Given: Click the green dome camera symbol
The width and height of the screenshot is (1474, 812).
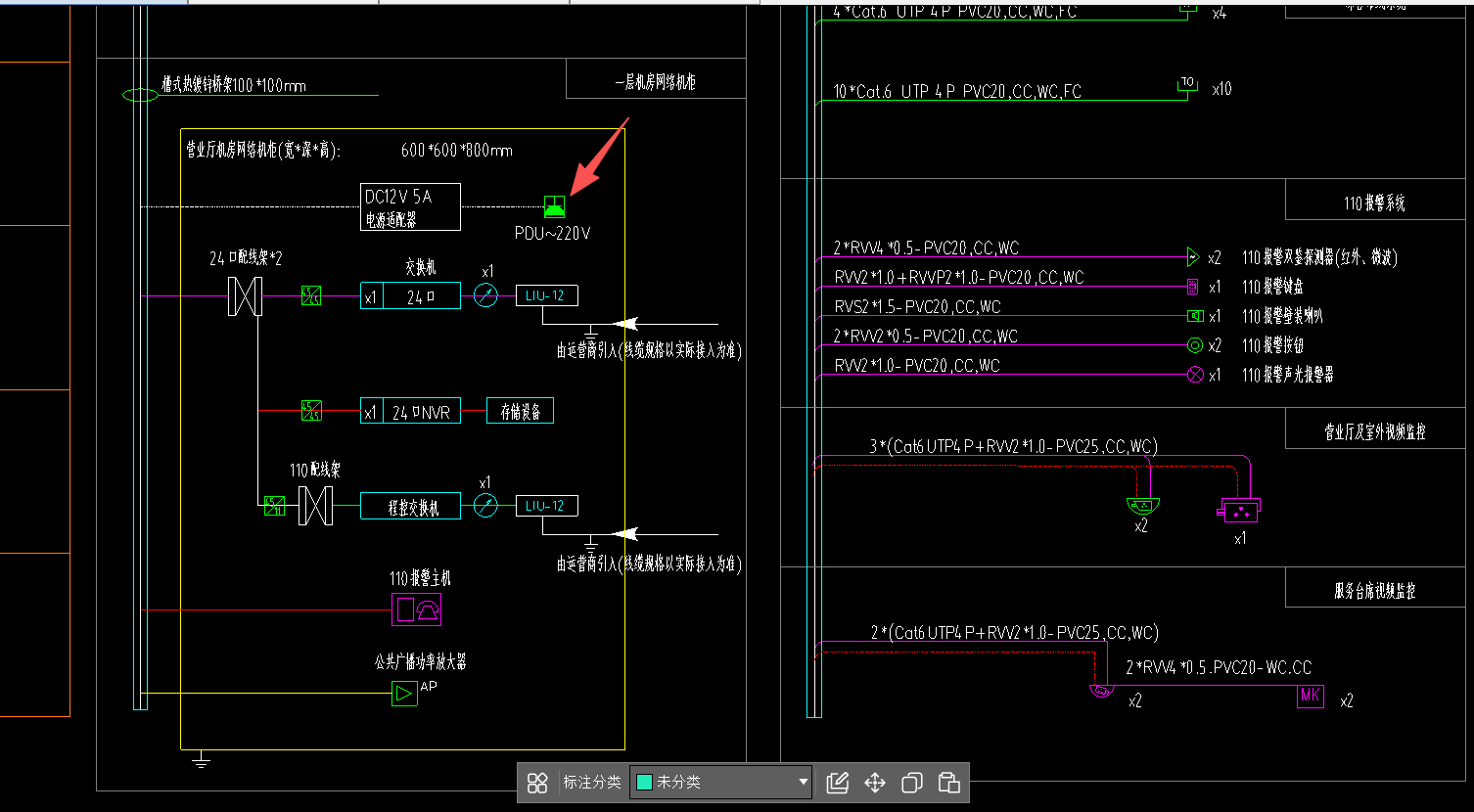Looking at the screenshot, I should (x=1142, y=506).
